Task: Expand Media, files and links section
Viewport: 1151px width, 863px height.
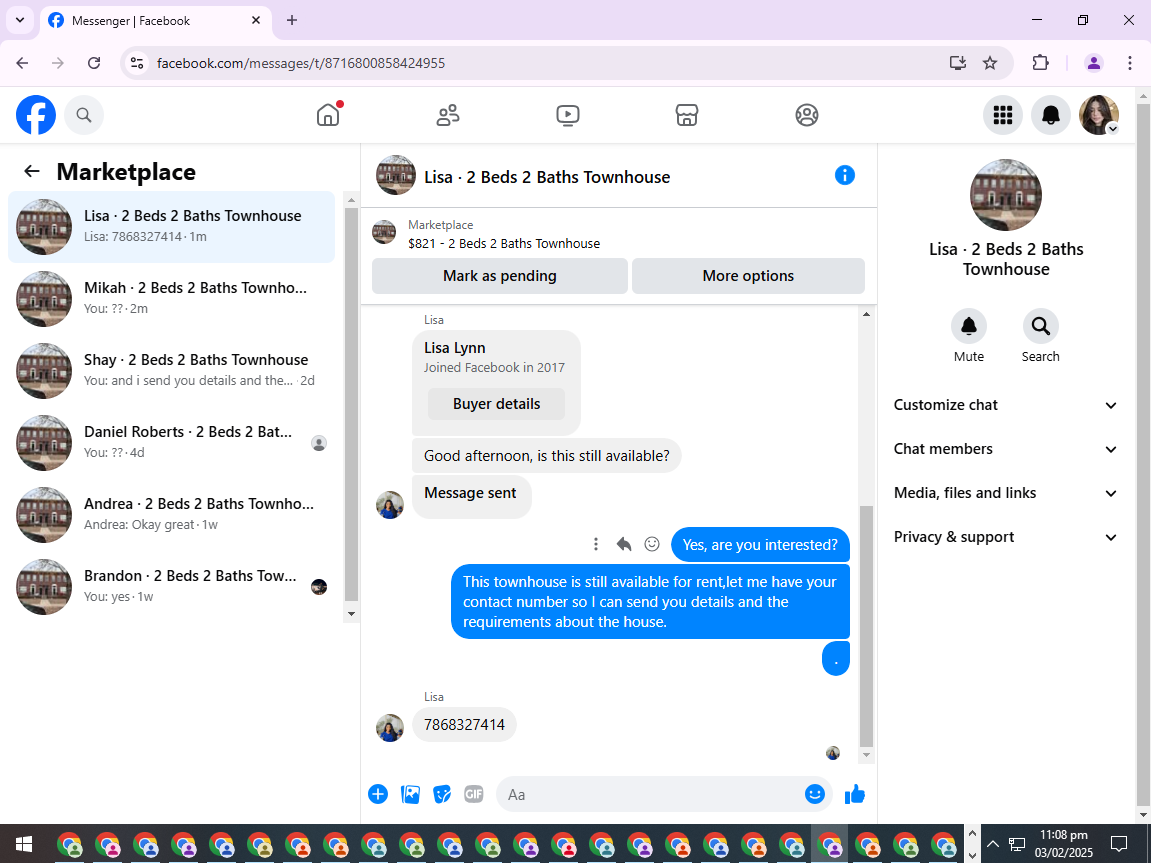Action: (x=1005, y=493)
